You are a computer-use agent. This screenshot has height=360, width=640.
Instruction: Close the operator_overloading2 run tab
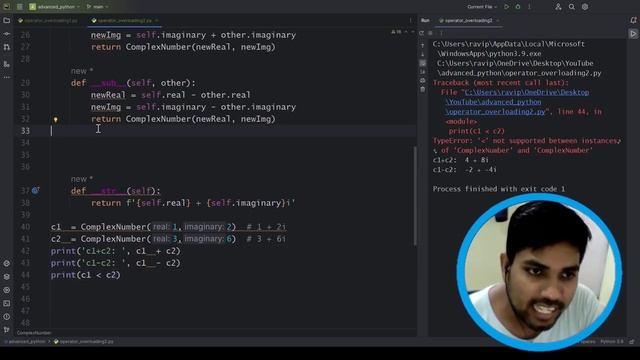[498, 20]
